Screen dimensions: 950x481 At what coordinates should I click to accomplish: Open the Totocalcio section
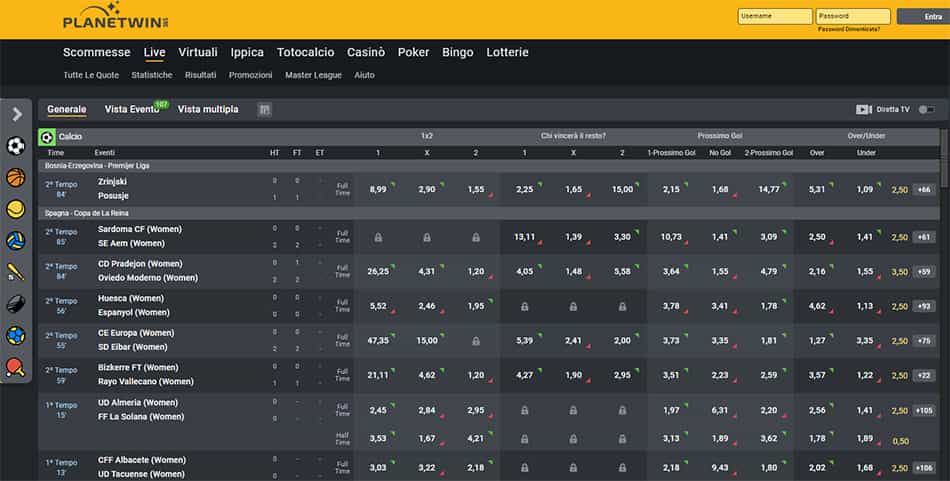tap(305, 53)
